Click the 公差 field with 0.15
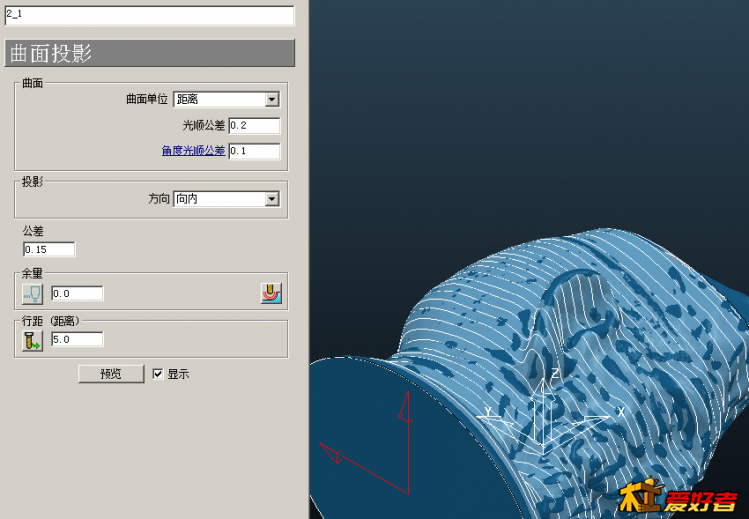749x519 pixels. click(x=49, y=249)
